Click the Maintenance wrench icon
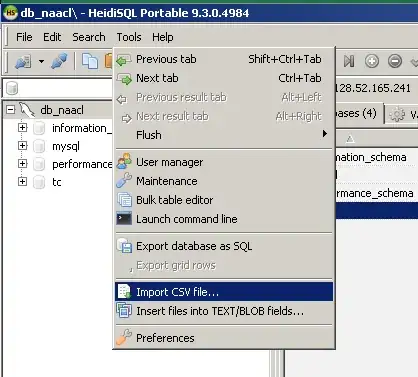 124,180
